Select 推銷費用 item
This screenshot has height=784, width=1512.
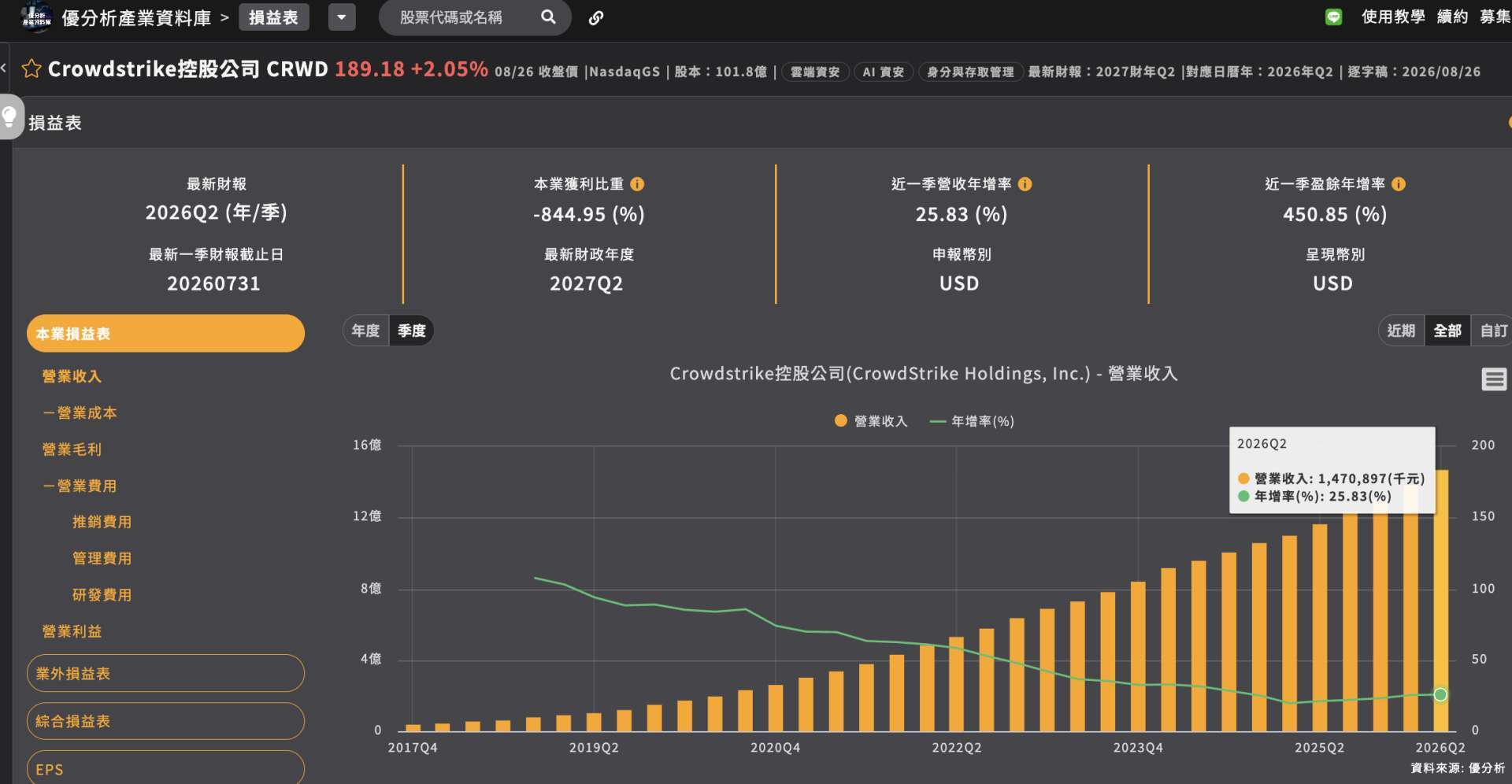(x=102, y=521)
